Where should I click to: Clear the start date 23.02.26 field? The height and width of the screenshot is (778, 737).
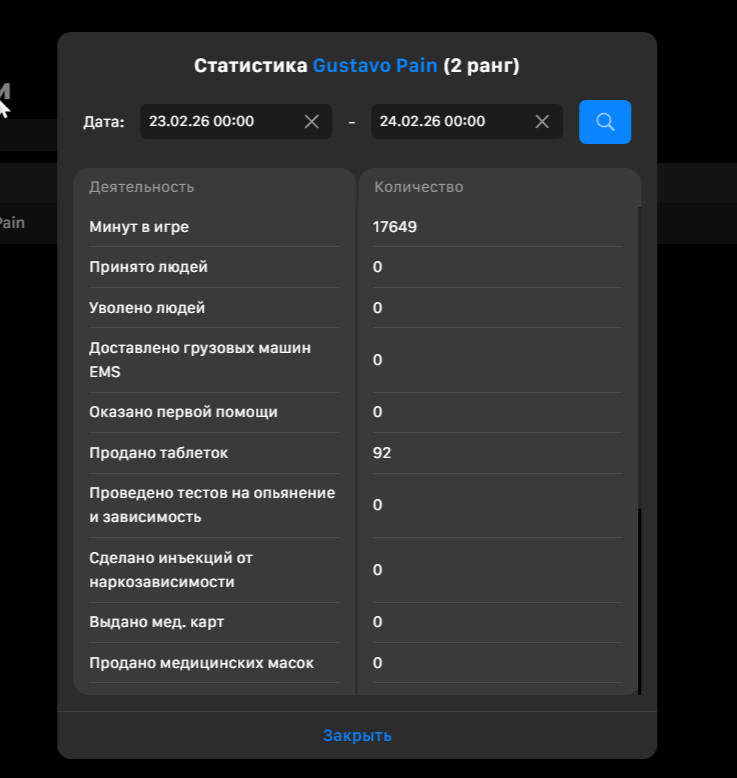click(311, 122)
